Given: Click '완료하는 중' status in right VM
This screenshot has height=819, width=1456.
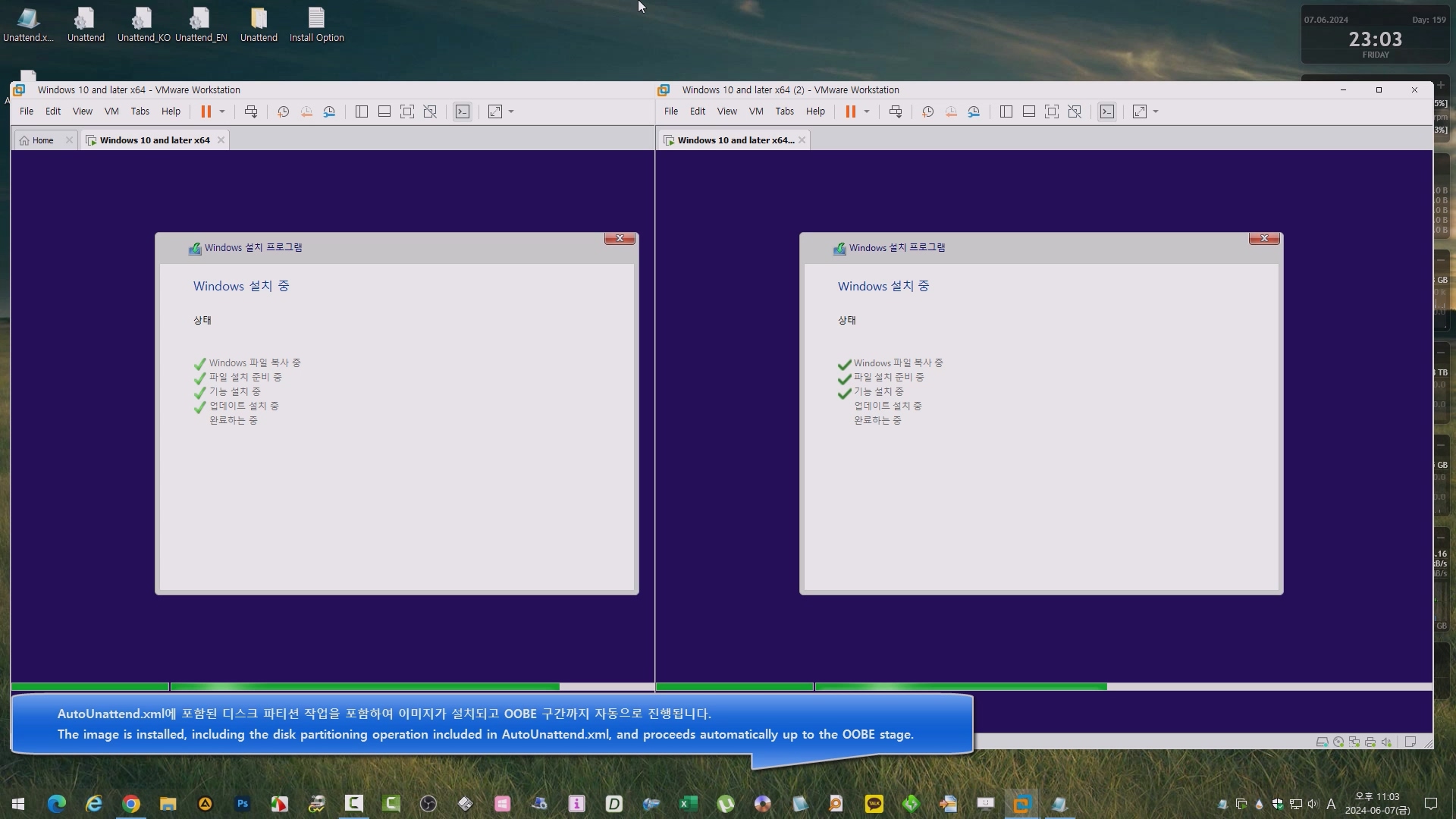Looking at the screenshot, I should click(x=877, y=420).
